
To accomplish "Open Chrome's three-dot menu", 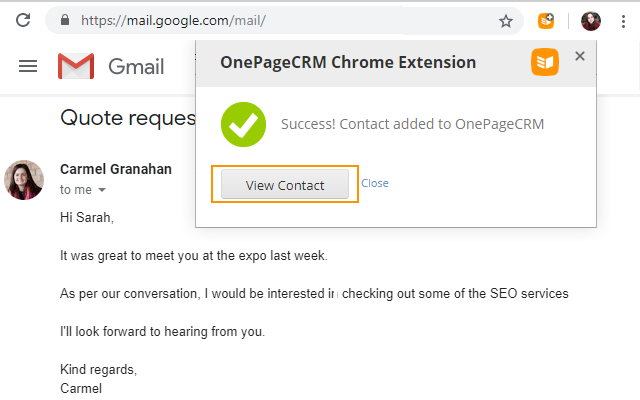I will point(623,21).
